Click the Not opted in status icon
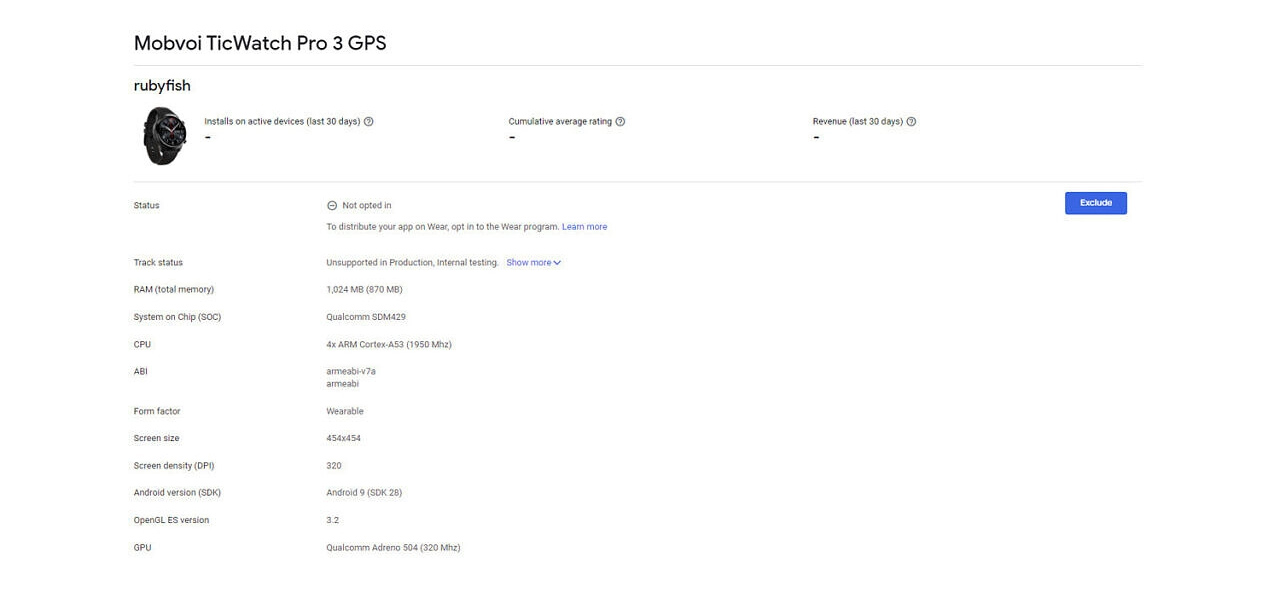This screenshot has height=590, width=1280. [332, 206]
